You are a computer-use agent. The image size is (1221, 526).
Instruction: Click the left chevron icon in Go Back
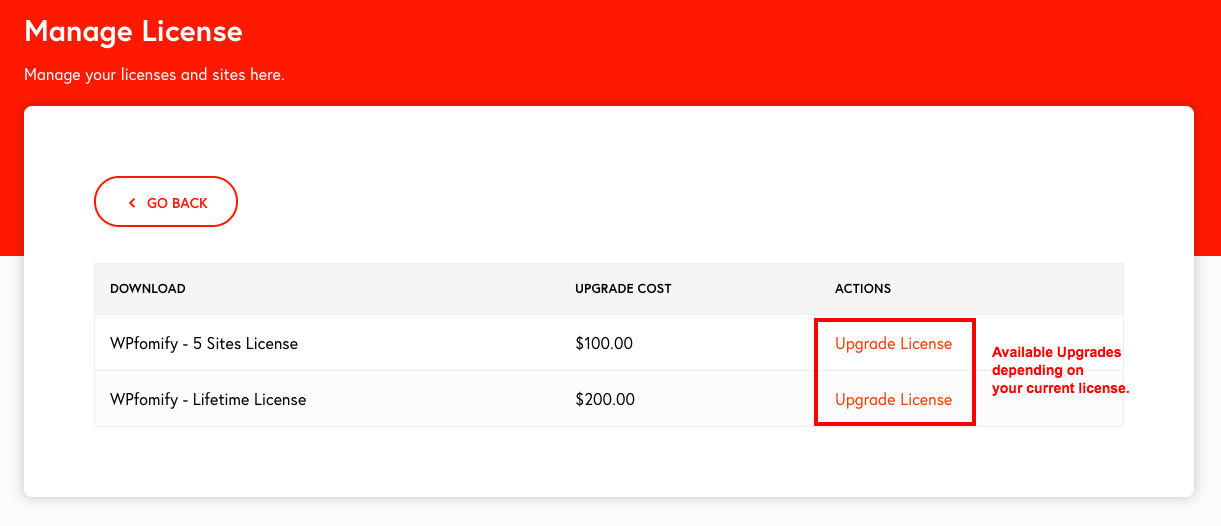click(x=132, y=203)
